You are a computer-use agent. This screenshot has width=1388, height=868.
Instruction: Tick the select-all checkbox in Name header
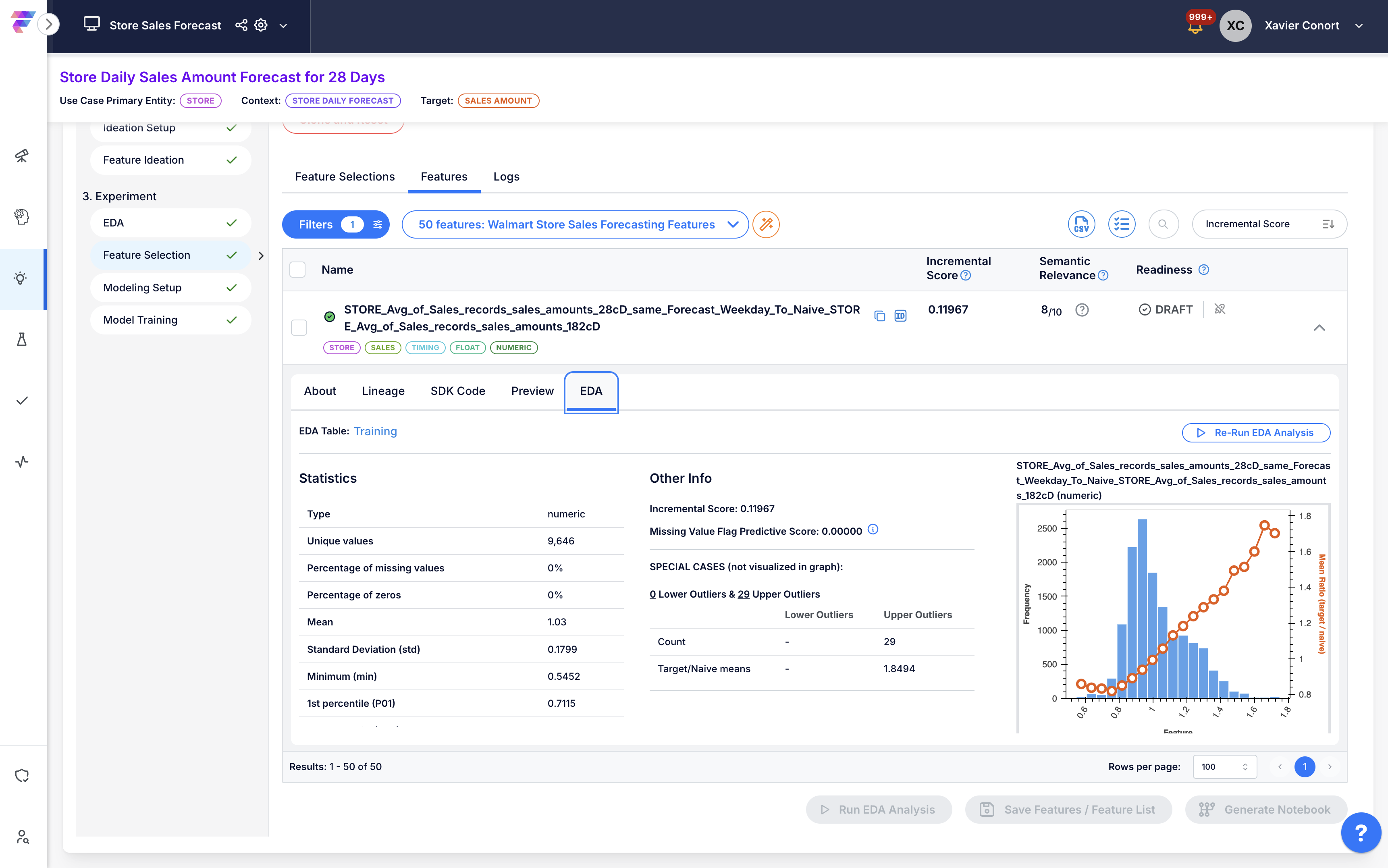(x=297, y=269)
